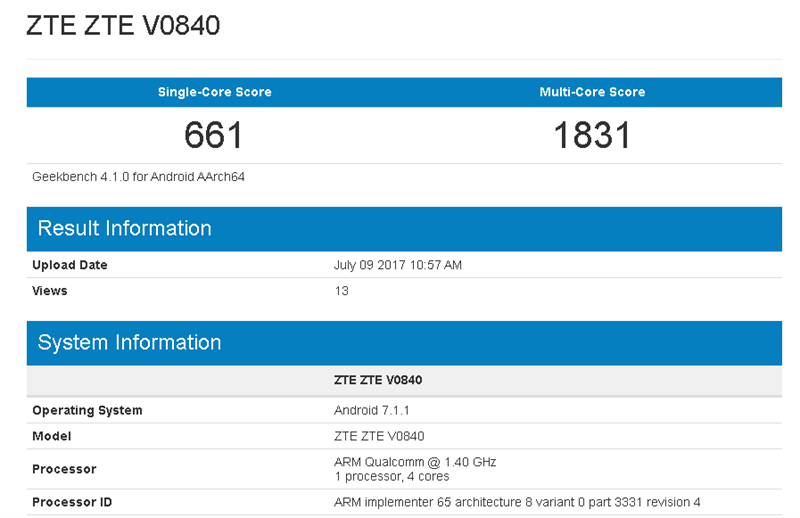This screenshot has width=800, height=518.
Task: Select the ARM Qualcomm @ 1.40 GHz text
Action: (x=414, y=462)
